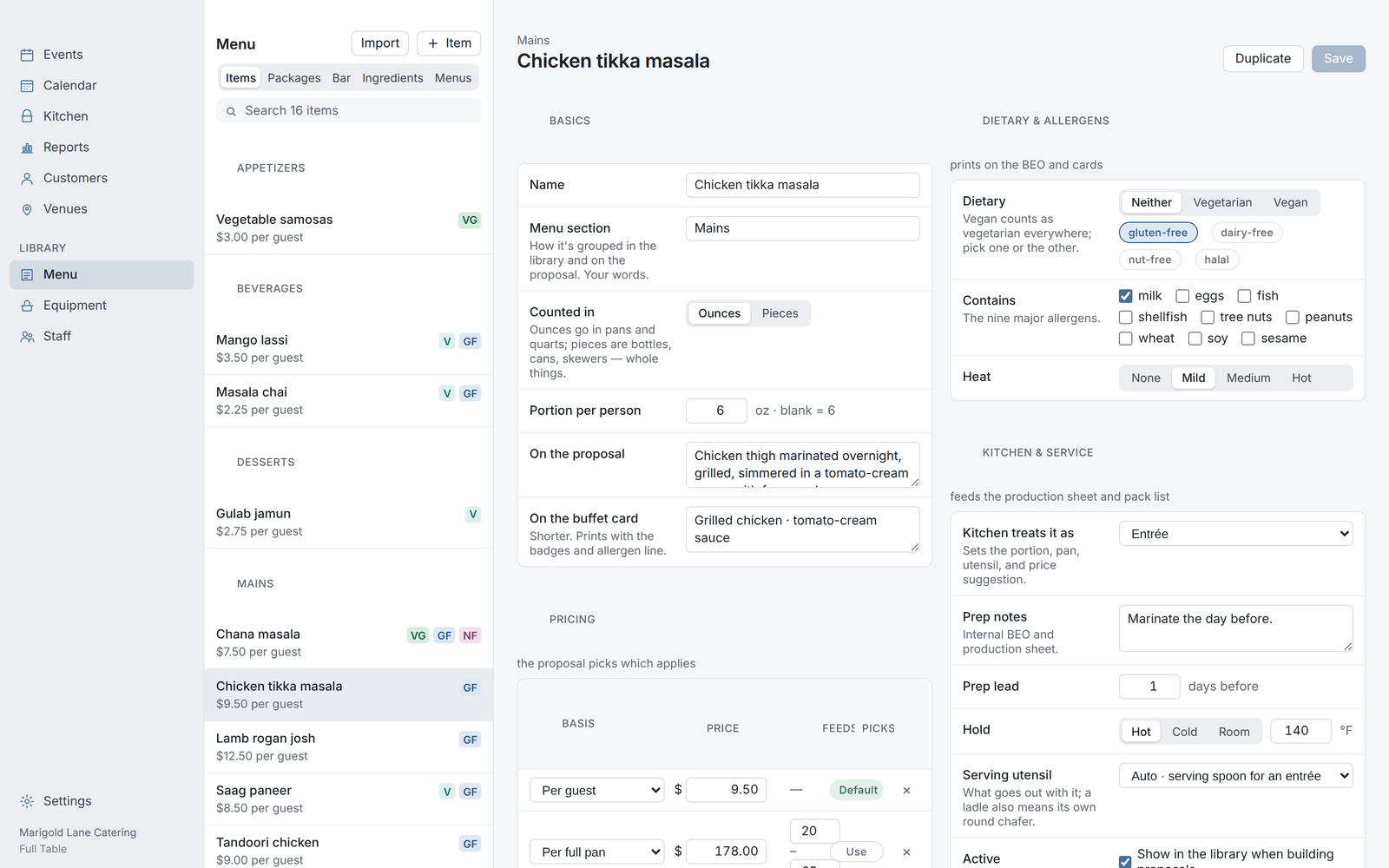The width and height of the screenshot is (1389, 868).
Task: Open the Bar tab
Action: point(341,78)
